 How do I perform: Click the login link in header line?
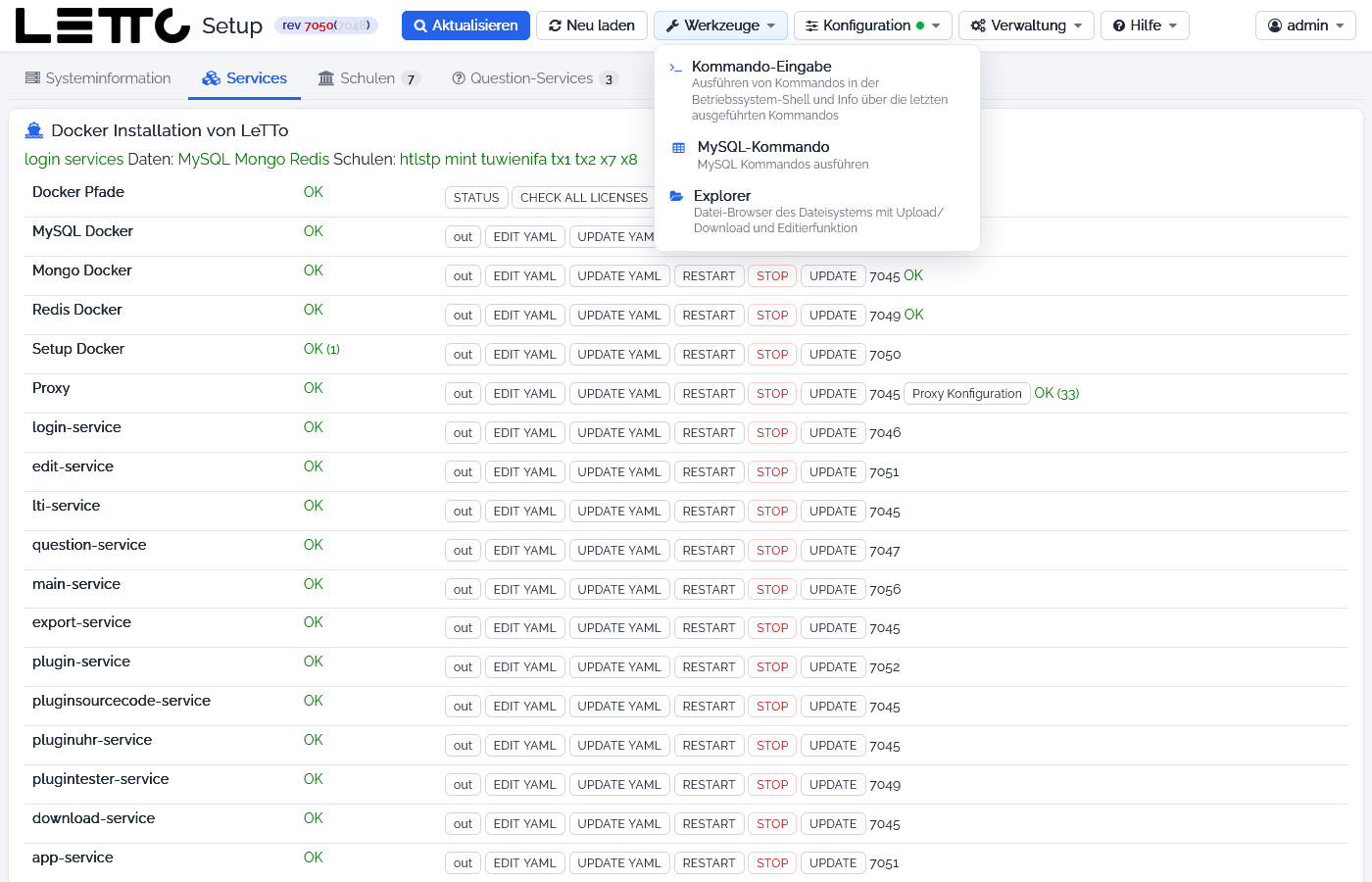pyautogui.click(x=42, y=159)
